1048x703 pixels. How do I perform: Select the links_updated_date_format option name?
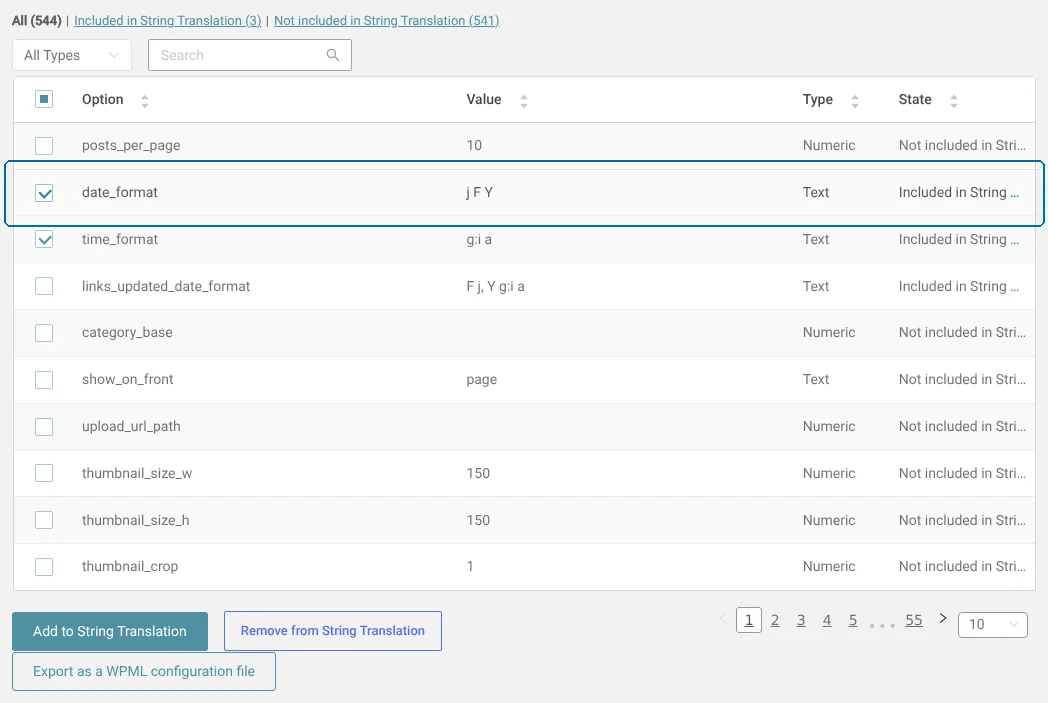(166, 286)
